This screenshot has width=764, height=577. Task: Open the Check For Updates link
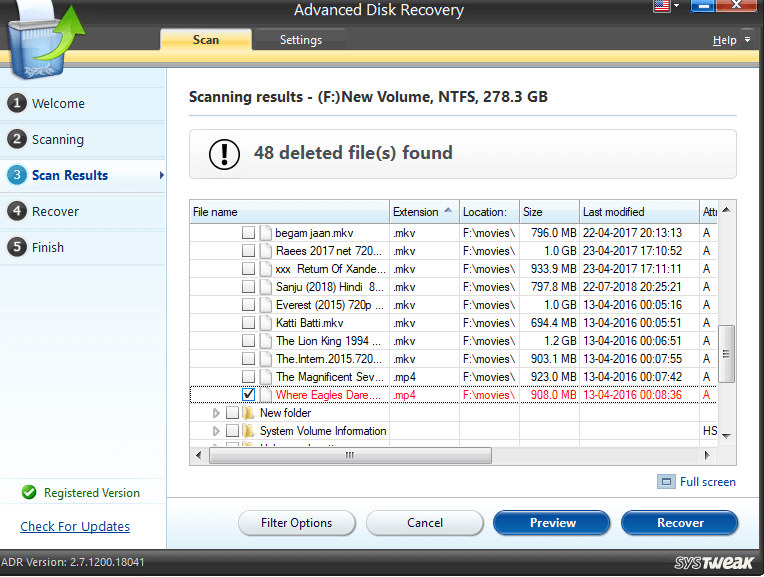[75, 526]
